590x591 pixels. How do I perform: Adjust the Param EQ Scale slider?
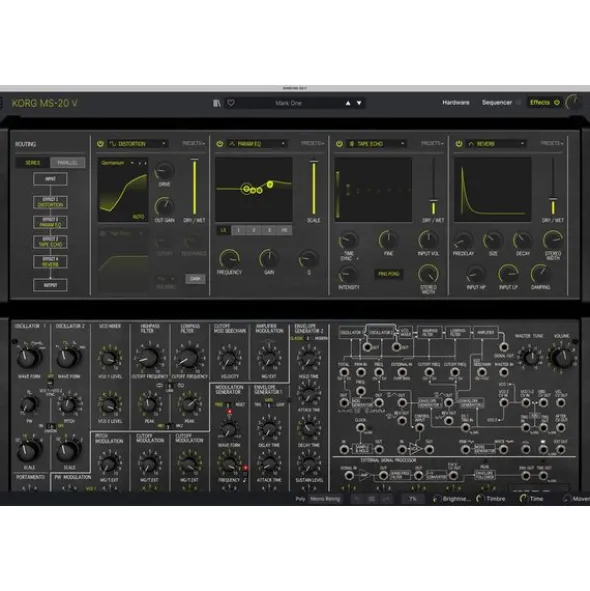pos(314,187)
